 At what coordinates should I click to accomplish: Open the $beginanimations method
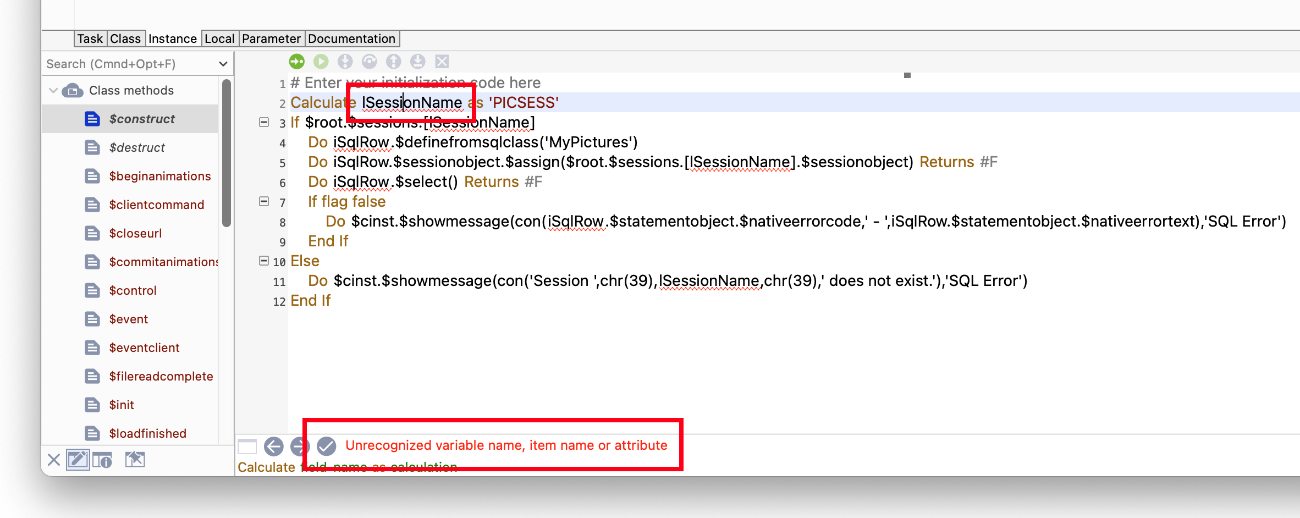159,176
